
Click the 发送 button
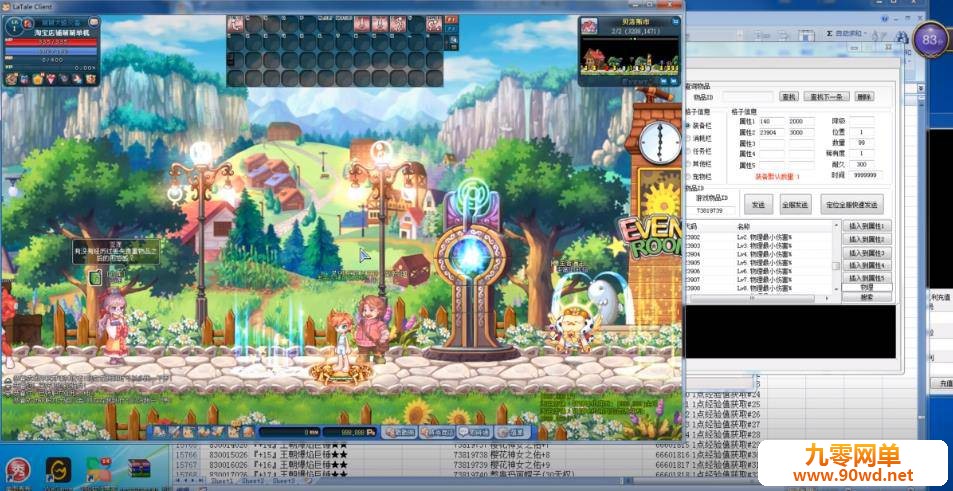pyautogui.click(x=758, y=205)
